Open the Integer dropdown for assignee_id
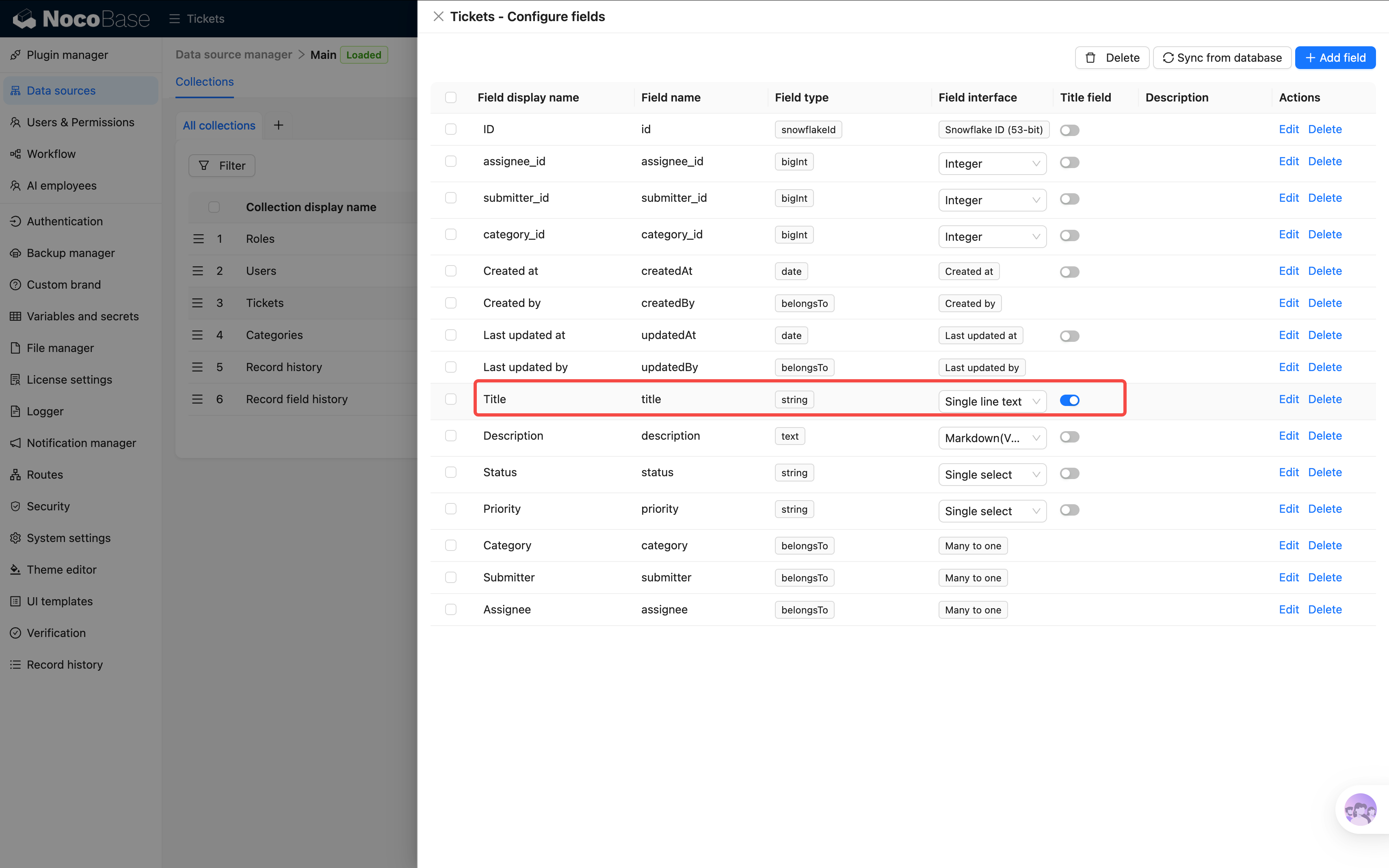 pos(992,164)
